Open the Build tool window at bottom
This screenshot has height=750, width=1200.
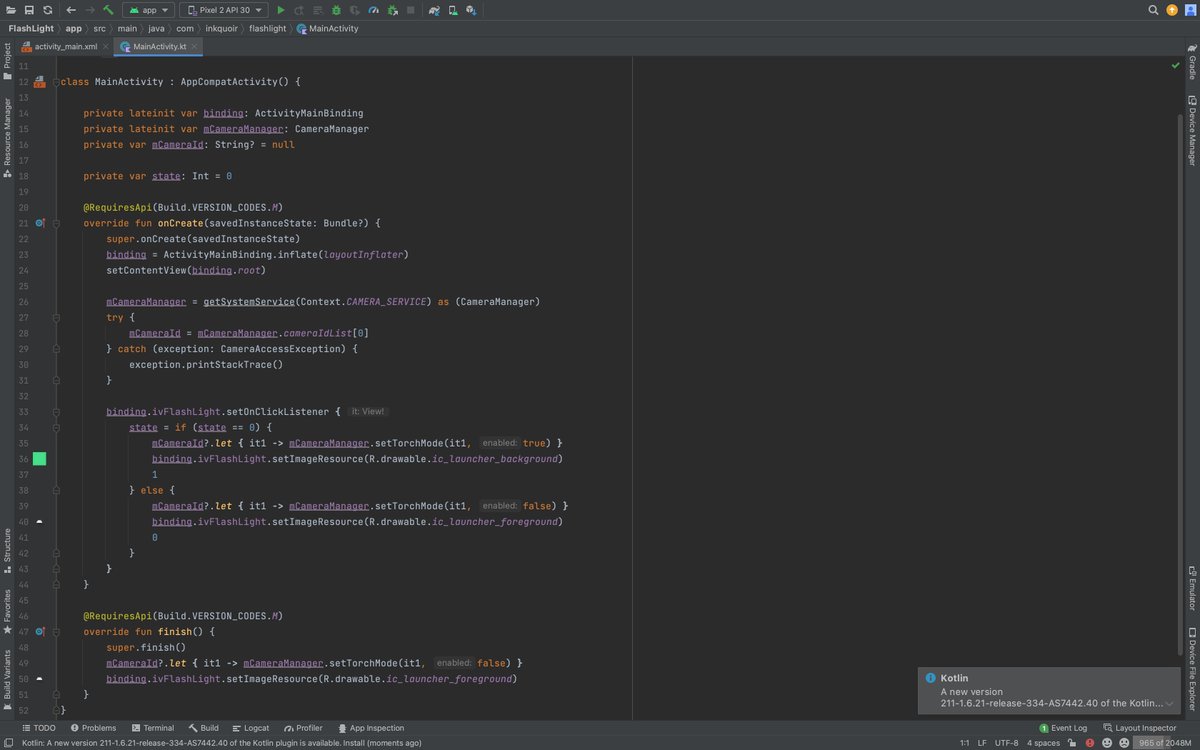click(202, 728)
